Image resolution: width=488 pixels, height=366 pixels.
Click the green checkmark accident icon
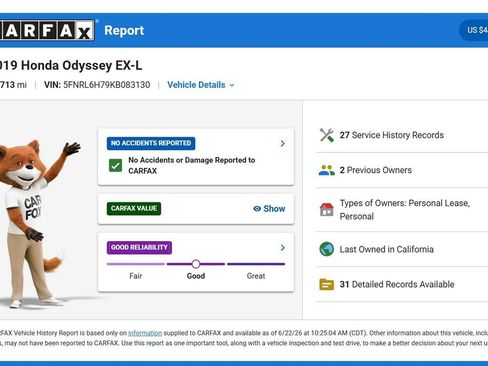[116, 165]
